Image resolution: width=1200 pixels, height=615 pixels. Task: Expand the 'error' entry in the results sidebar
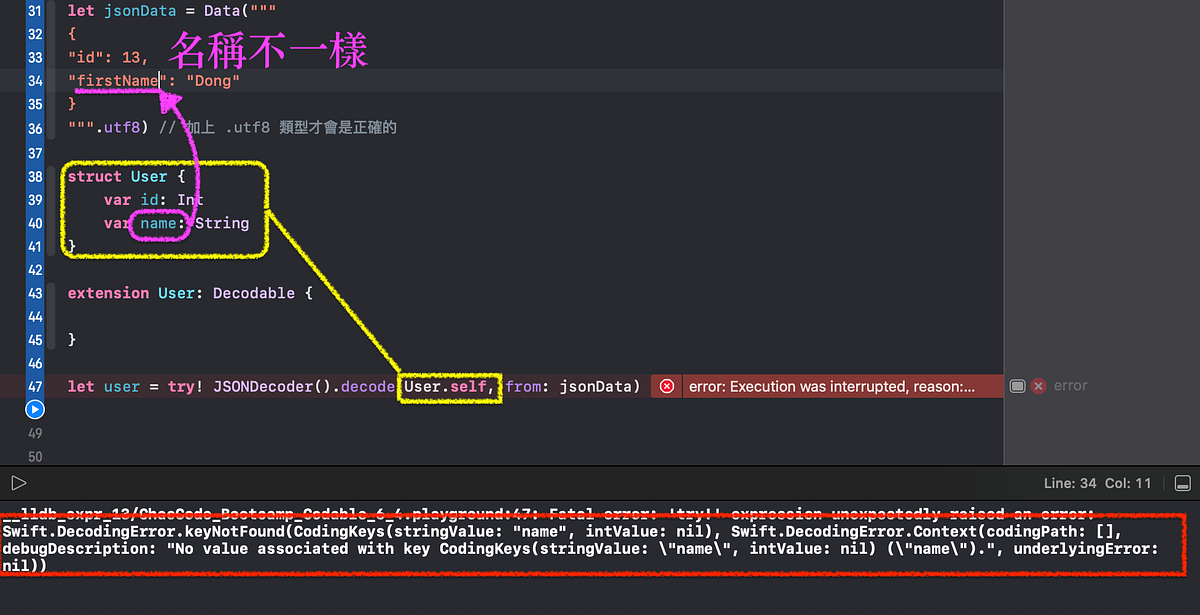pyautogui.click(x=1070, y=385)
